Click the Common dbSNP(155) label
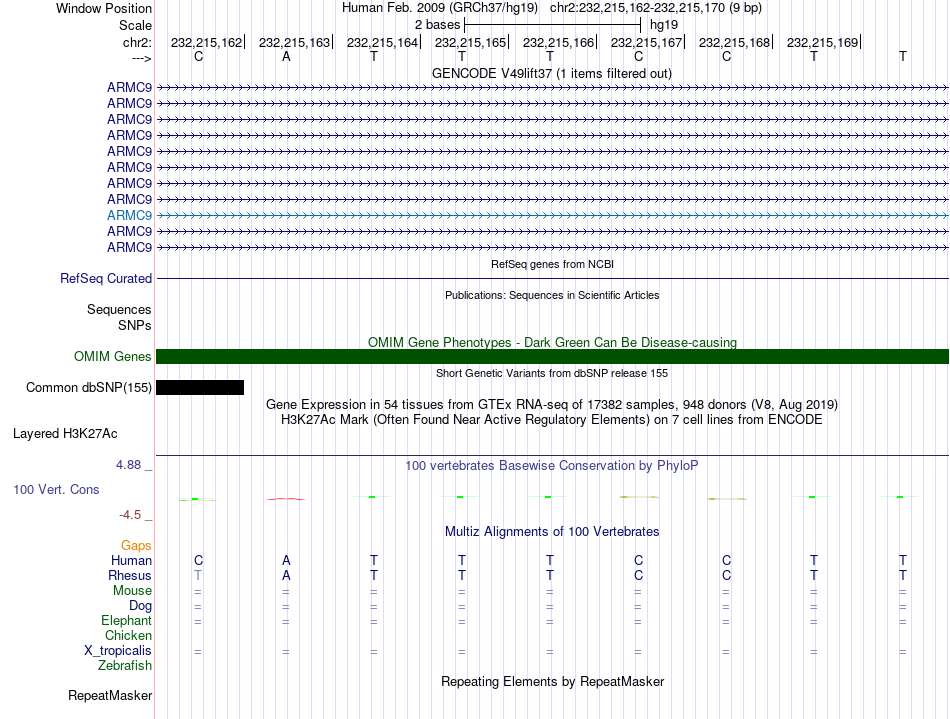Image resolution: width=950 pixels, height=719 pixels. pos(88,388)
